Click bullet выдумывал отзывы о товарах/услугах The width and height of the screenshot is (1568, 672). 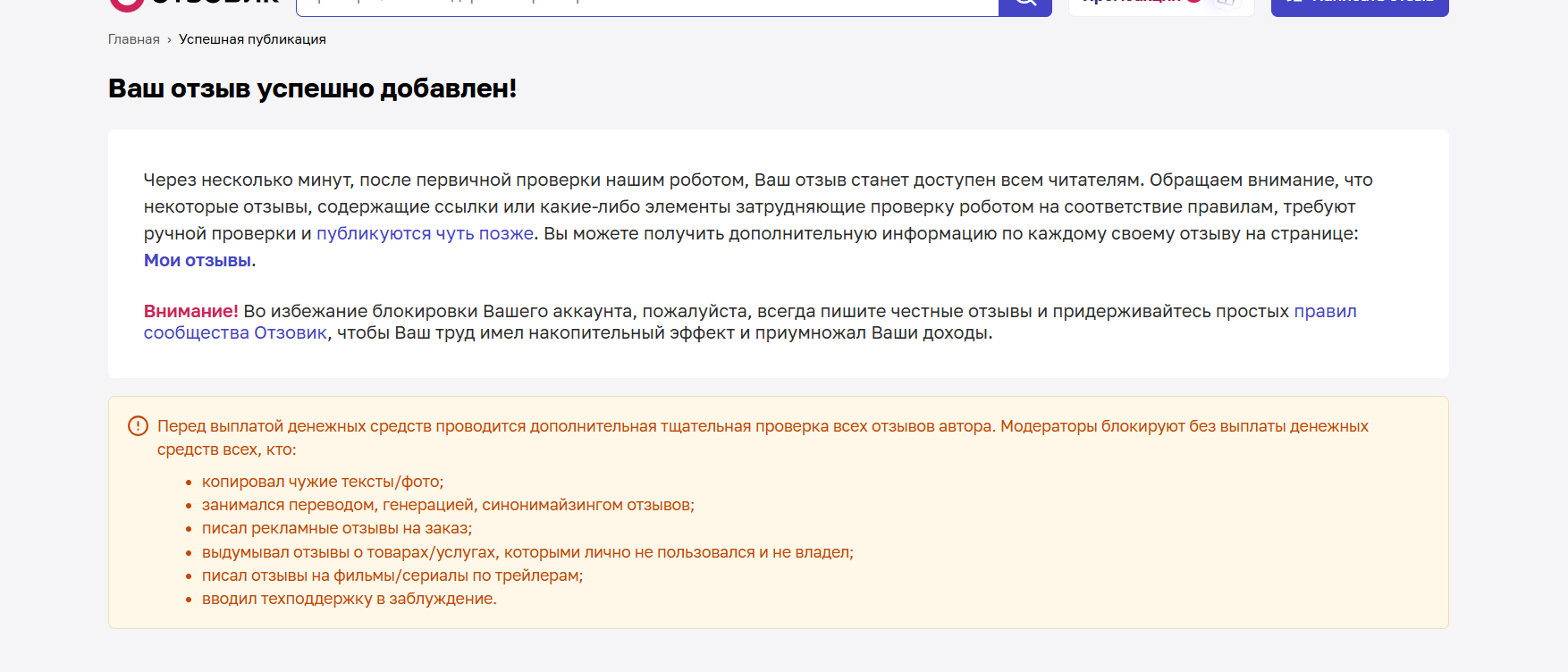tap(527, 552)
